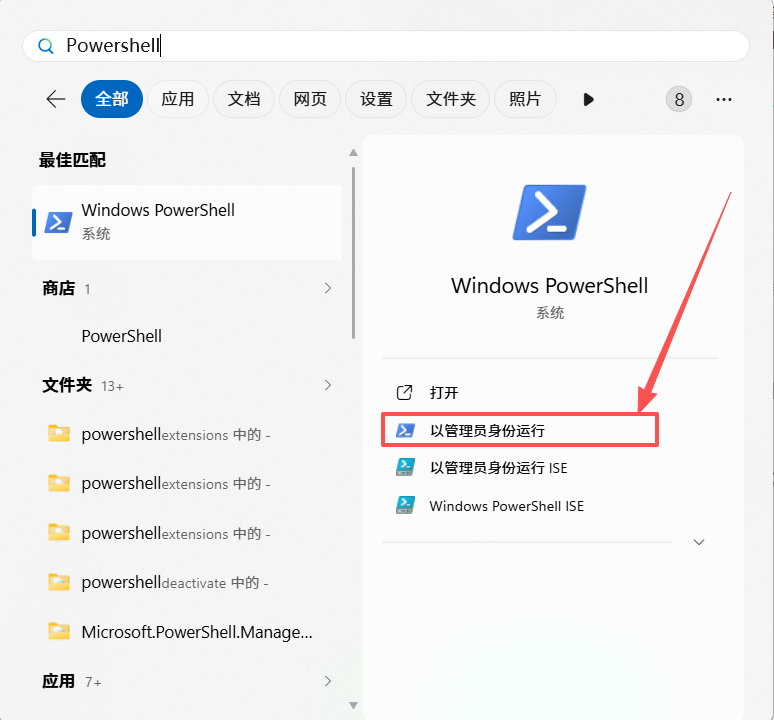The height and width of the screenshot is (720, 774).
Task: Click the Windows PowerShell ISE icon
Action: click(x=405, y=505)
